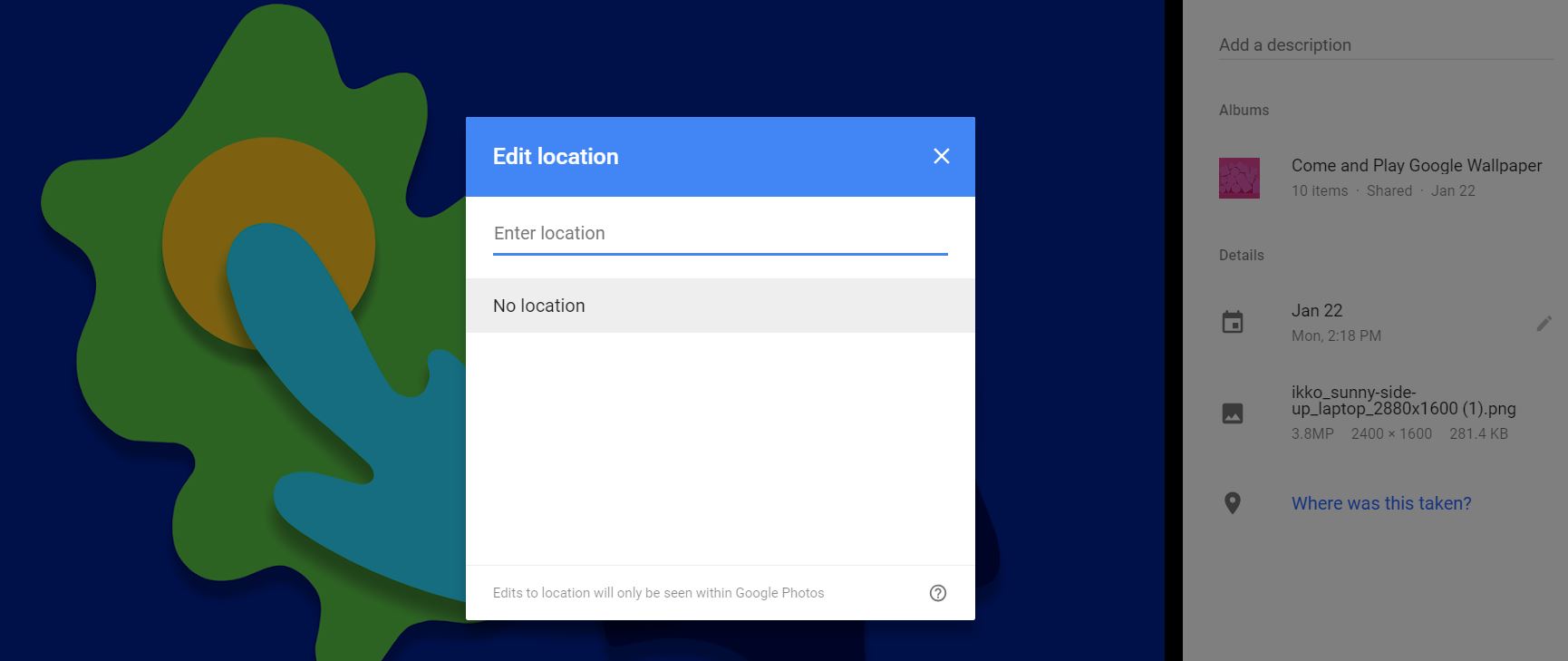Click the image file icon in Details

click(x=1233, y=413)
